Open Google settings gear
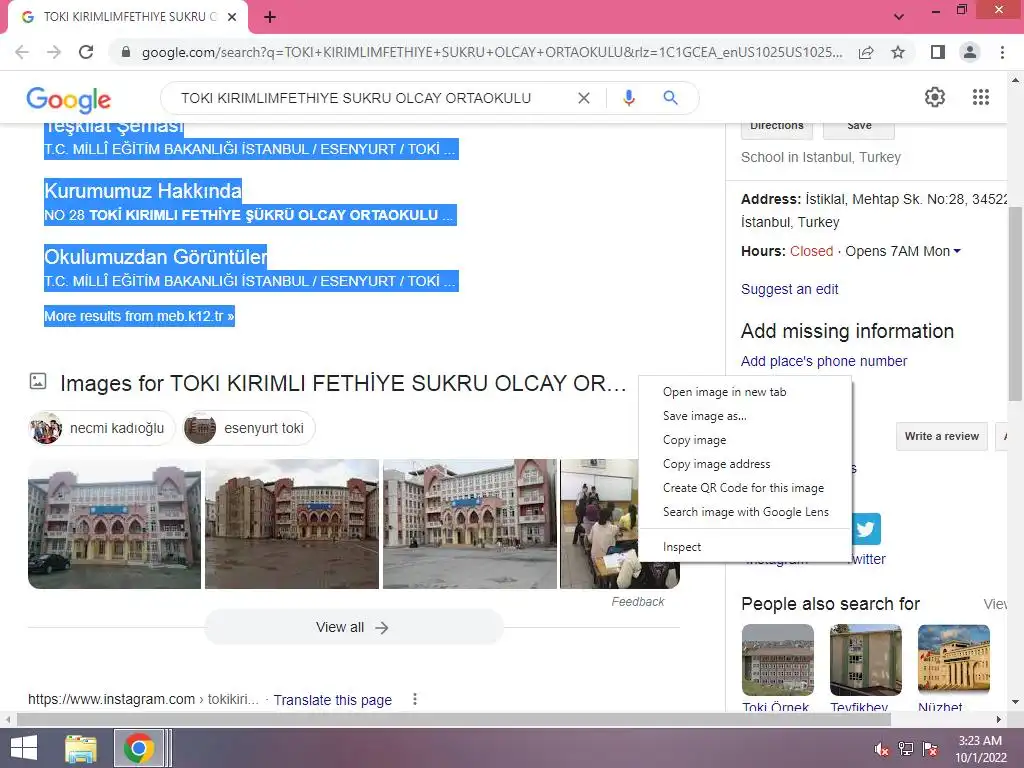Viewport: 1024px width, 768px height. click(x=935, y=97)
